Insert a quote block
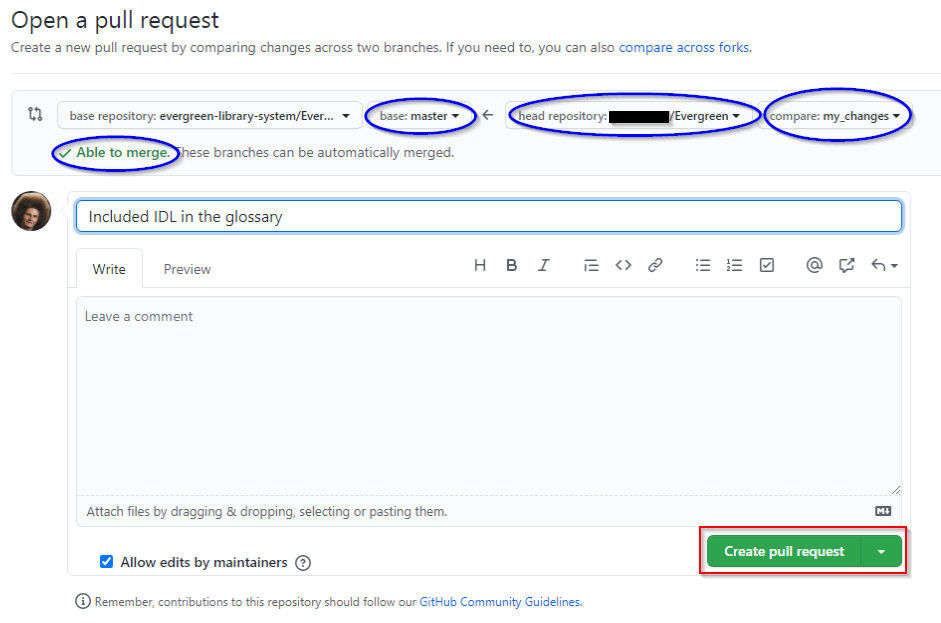Screen dimensions: 941x623 591,265
